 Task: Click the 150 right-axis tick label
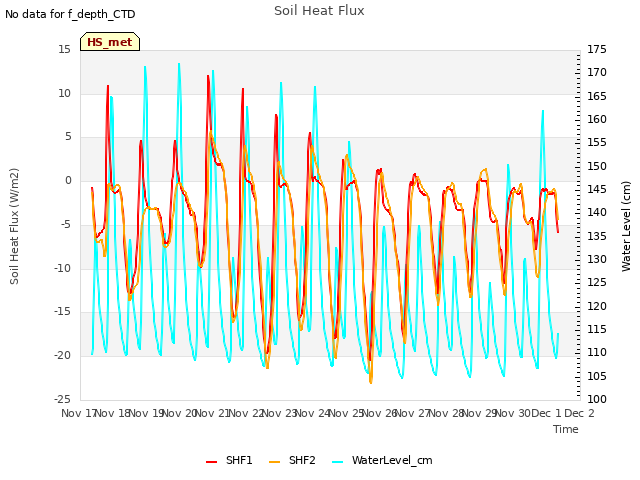[597, 166]
